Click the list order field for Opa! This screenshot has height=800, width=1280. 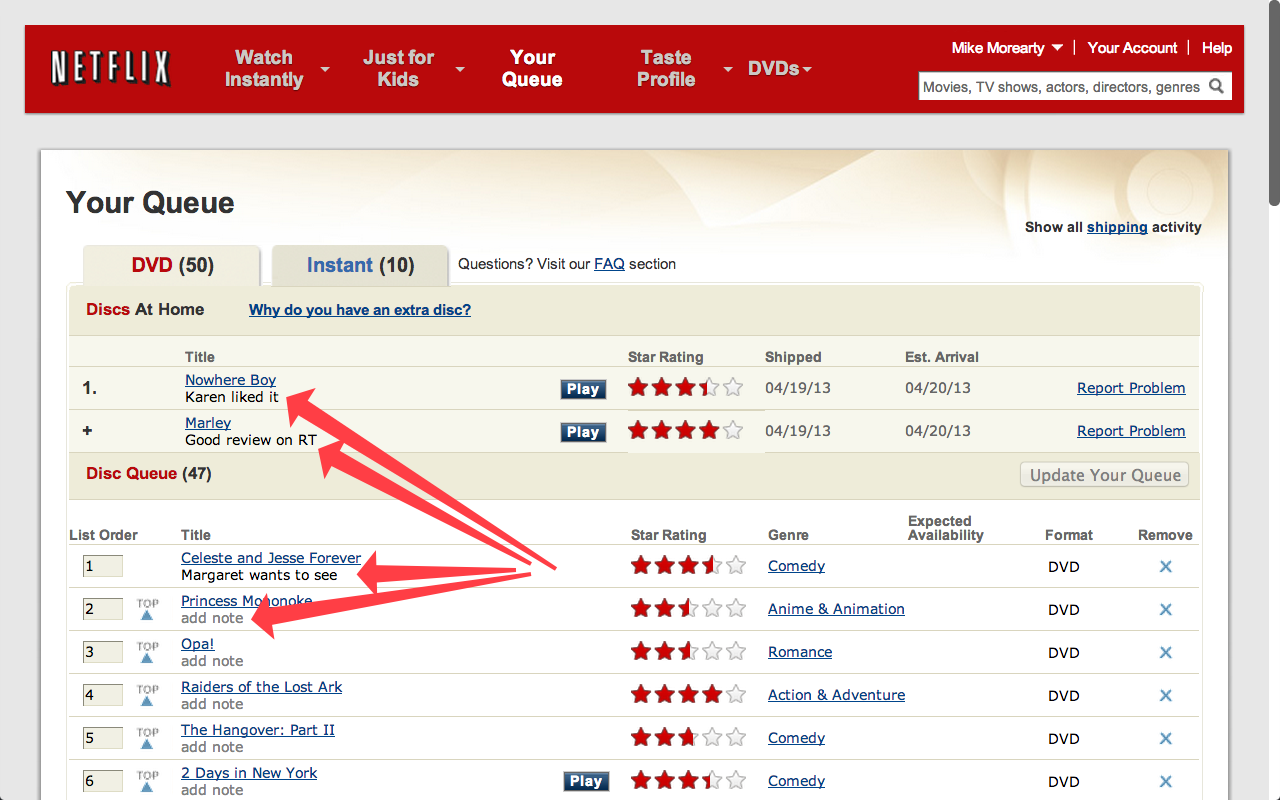[x=102, y=652]
